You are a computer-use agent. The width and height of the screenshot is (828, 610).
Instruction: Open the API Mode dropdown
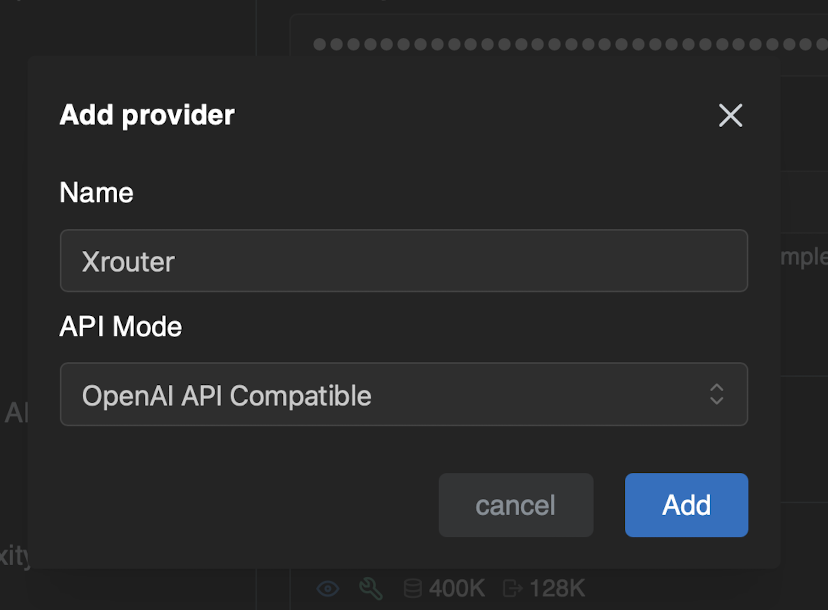point(403,395)
